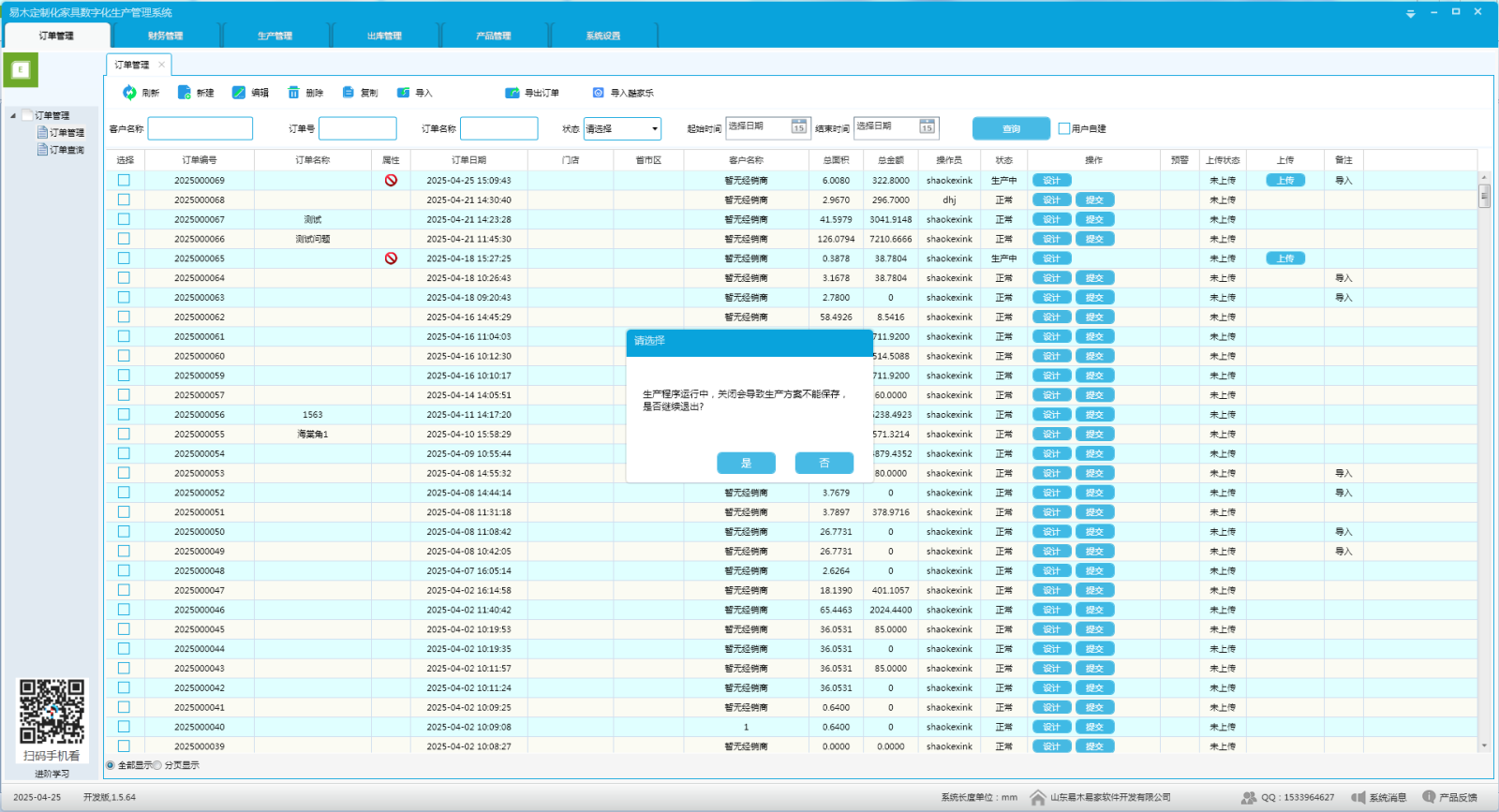Viewport: 1499px width, 812px height.
Task: Check the box for order 2025000050
Action: click(124, 532)
